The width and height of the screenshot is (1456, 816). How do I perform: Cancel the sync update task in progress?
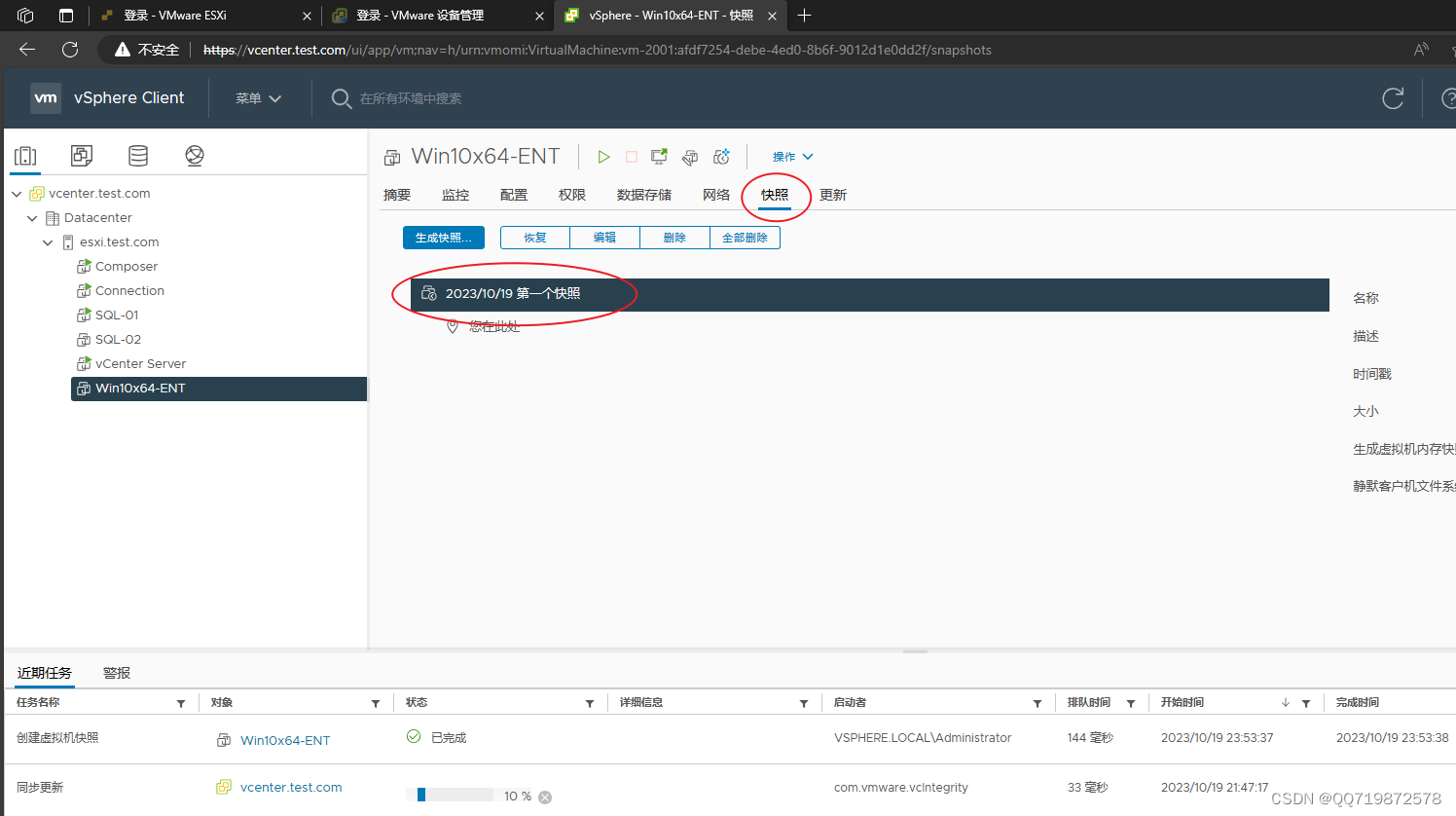click(545, 797)
